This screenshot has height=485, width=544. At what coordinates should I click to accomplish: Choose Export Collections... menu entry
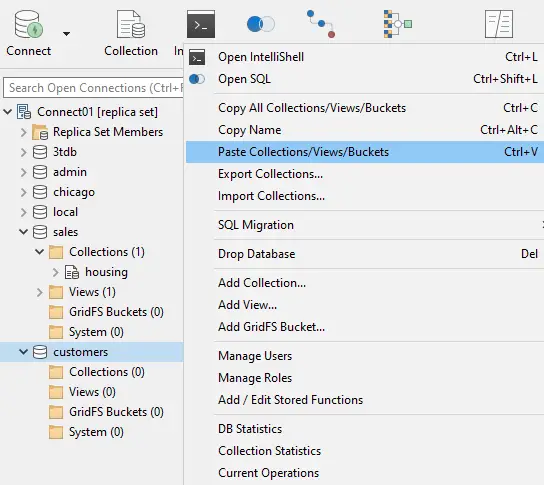[365, 174]
